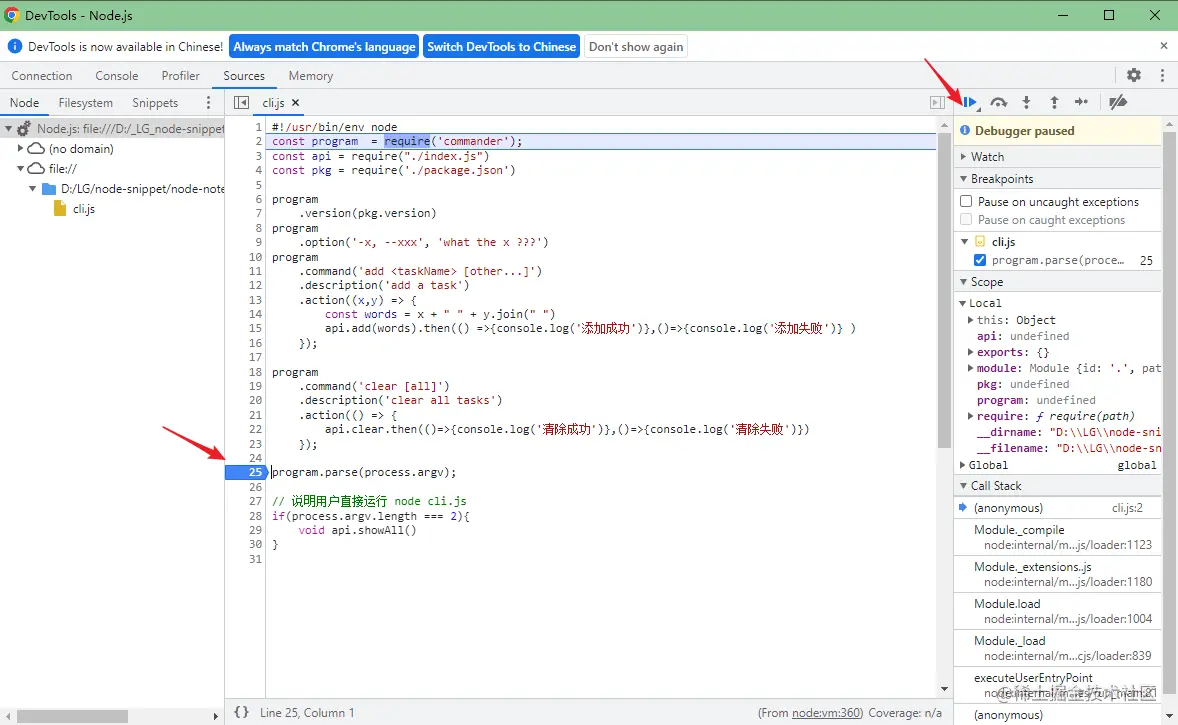The width and height of the screenshot is (1178, 725).
Task: Click the 'Line 25, Column 1' status text
Action: (307, 713)
